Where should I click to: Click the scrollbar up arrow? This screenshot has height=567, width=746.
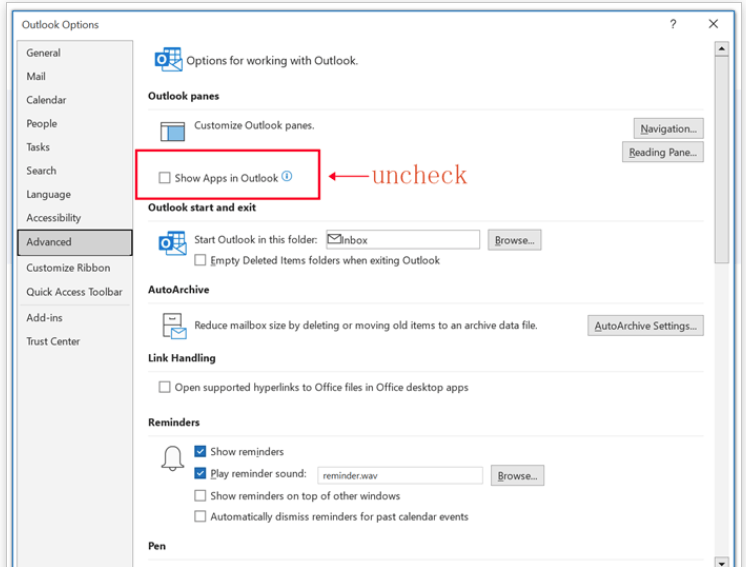722,49
